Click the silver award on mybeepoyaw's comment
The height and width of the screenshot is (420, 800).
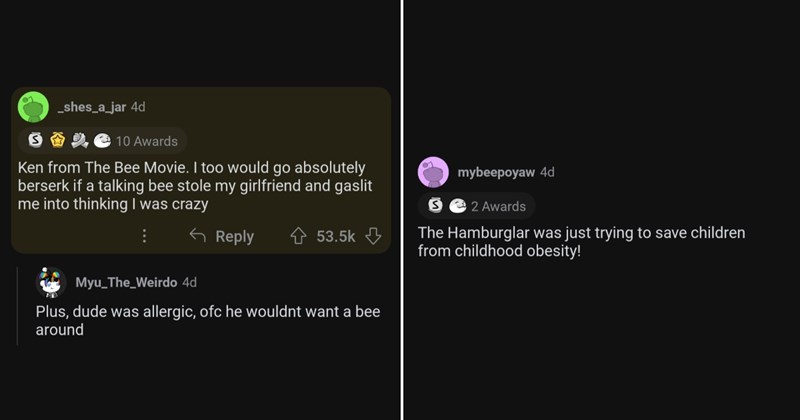[x=436, y=206]
